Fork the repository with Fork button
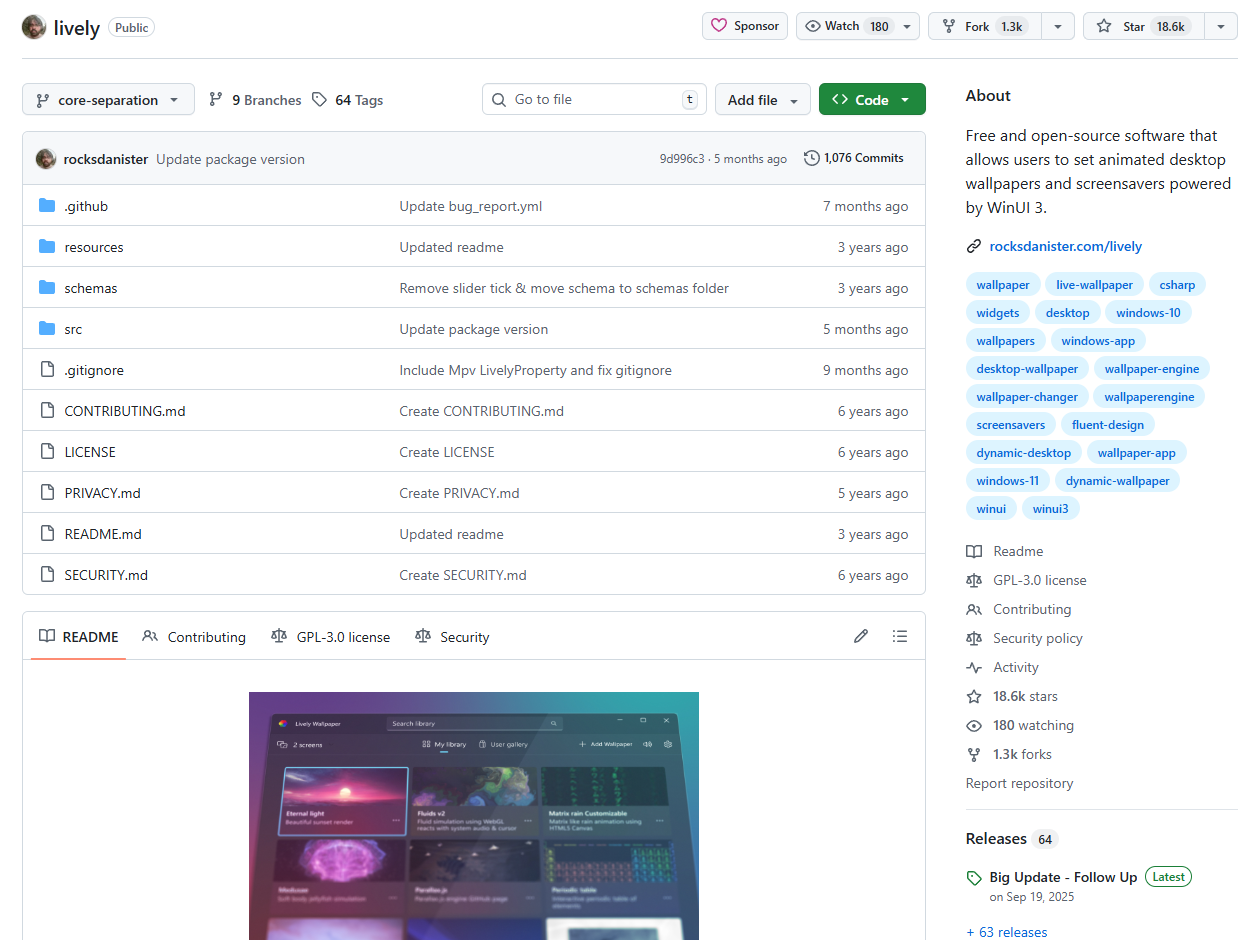The height and width of the screenshot is (940, 1244). tap(985, 26)
